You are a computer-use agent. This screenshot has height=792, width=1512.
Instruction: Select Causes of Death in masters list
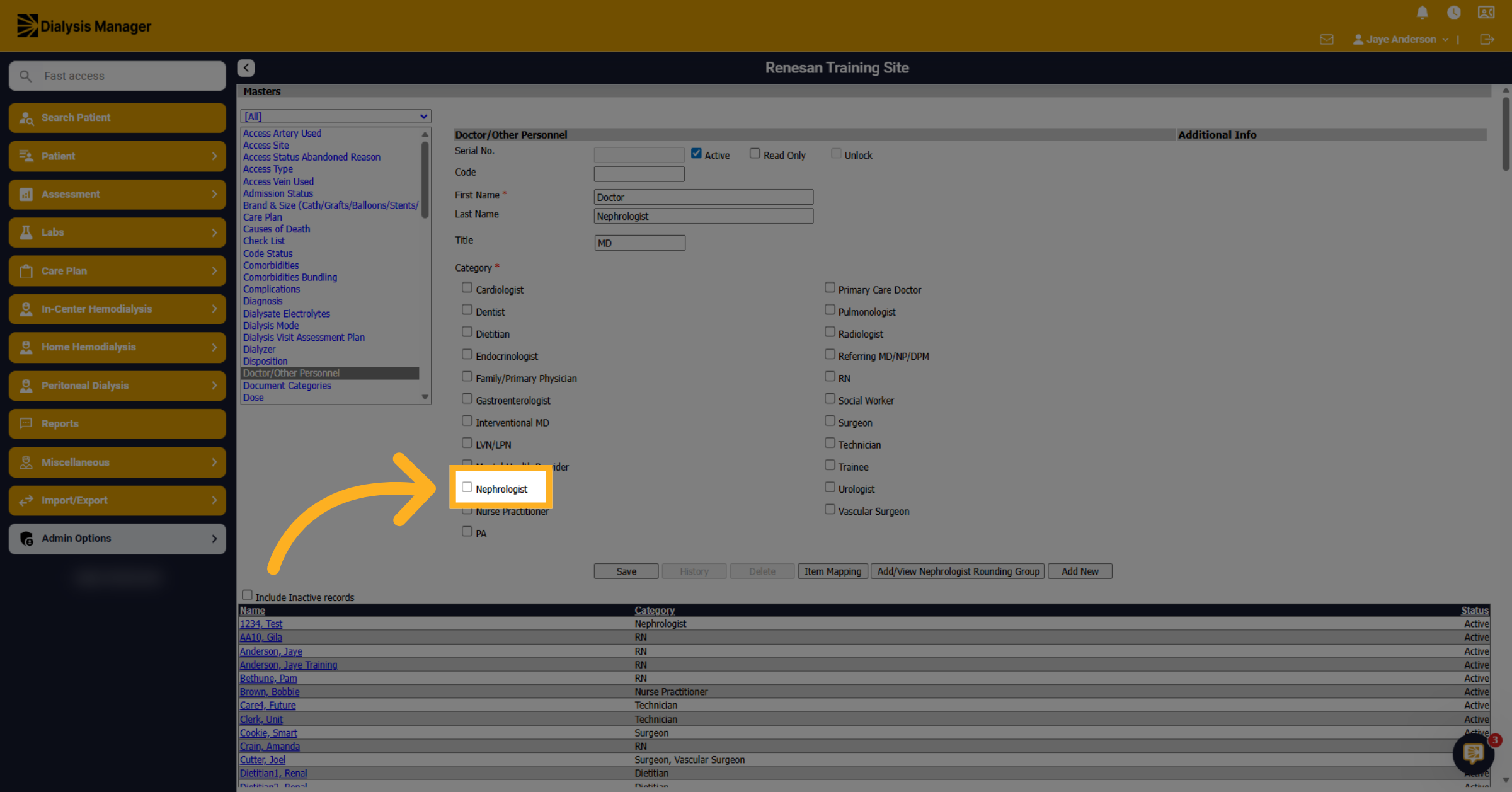(x=277, y=229)
